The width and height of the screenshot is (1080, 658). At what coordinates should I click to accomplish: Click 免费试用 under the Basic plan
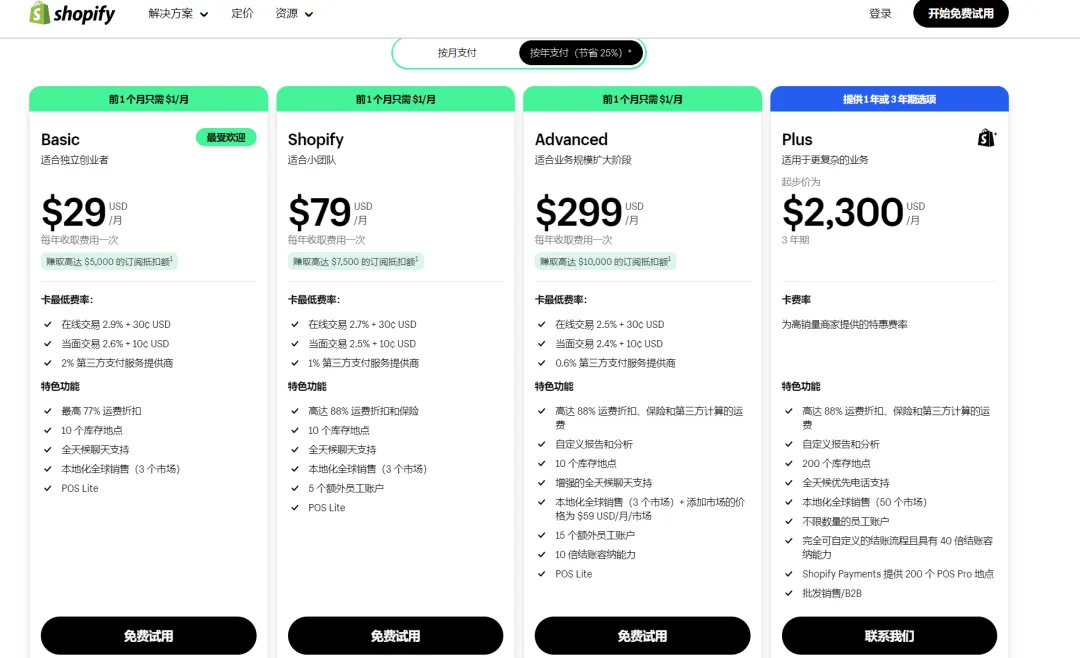pyautogui.click(x=148, y=635)
